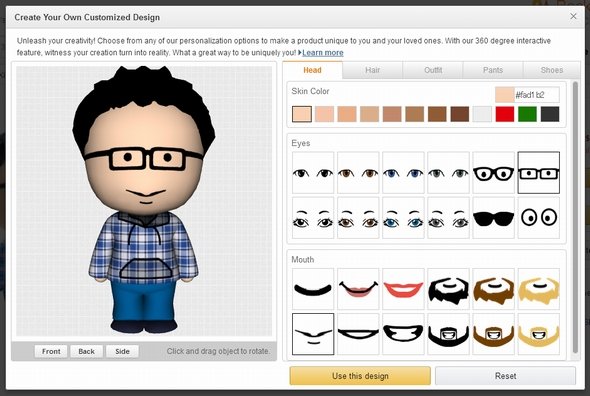590x396 pixels.
Task: Switch to the Hair tab
Action: (373, 70)
